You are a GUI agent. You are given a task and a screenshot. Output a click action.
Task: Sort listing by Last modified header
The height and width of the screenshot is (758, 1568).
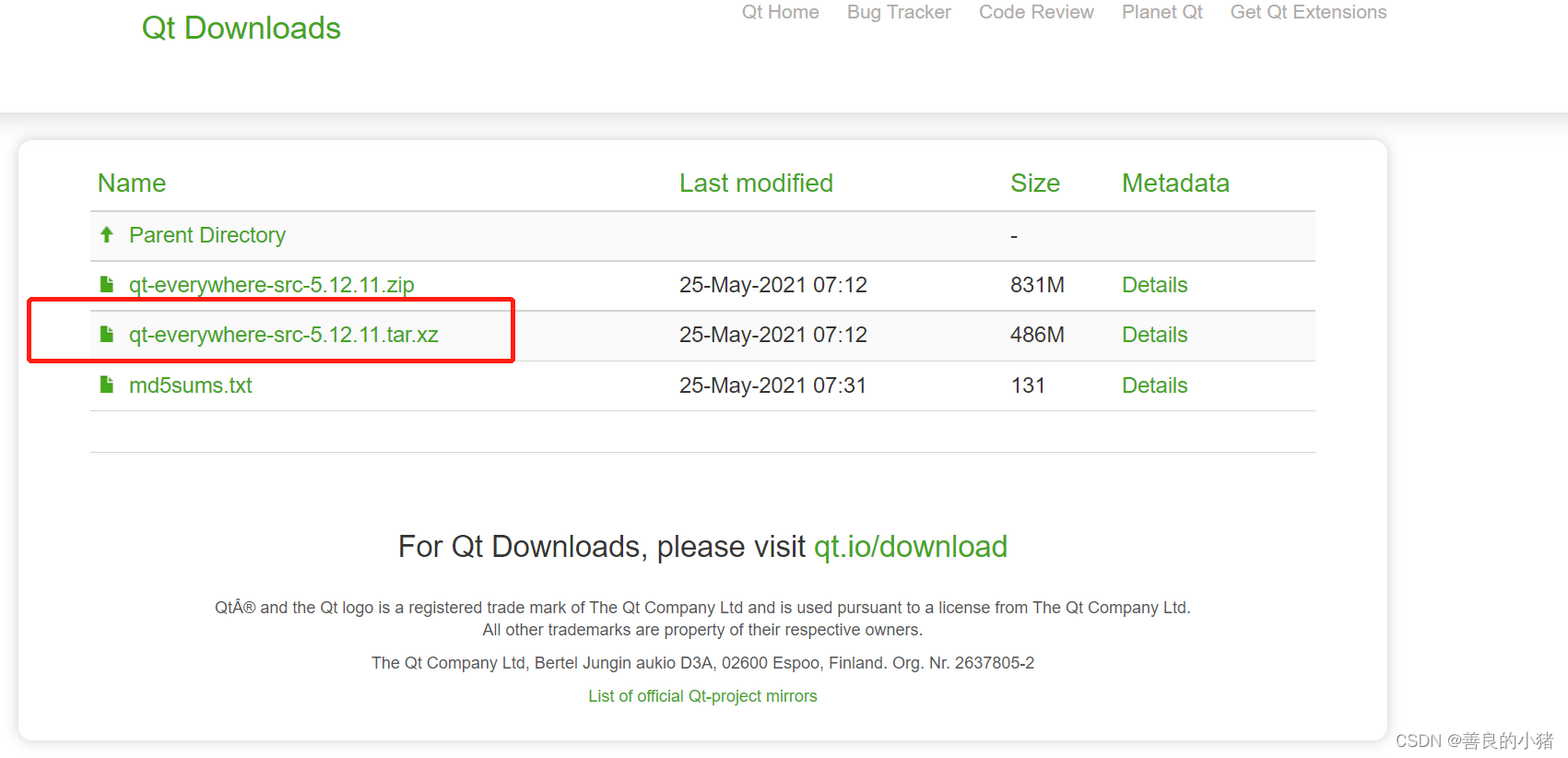point(756,183)
